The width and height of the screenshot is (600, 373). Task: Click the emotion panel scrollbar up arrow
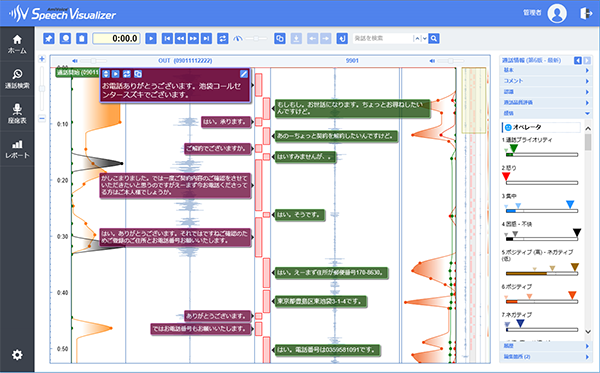[588, 129]
